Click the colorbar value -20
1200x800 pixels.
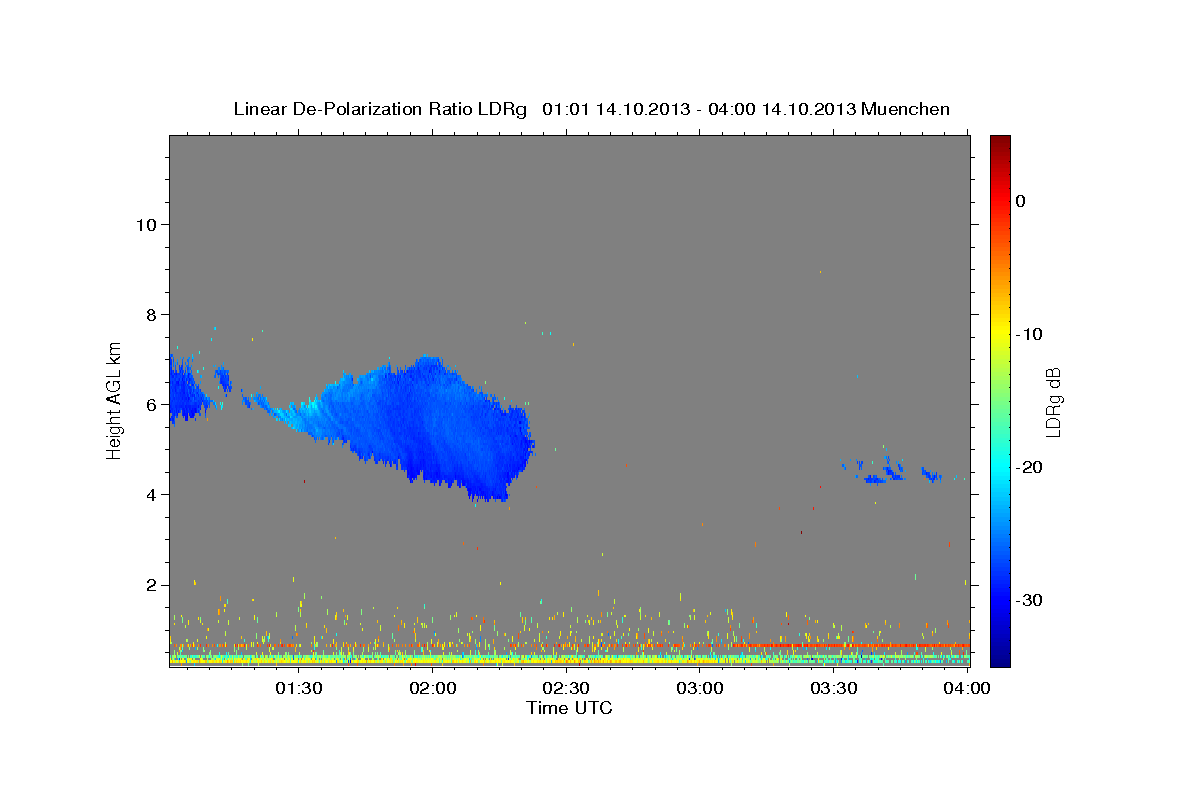pyautogui.click(x=1030, y=467)
